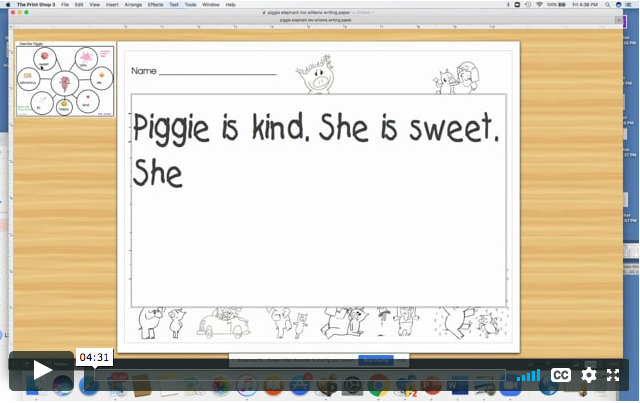This screenshot has width=640, height=403.
Task: Select the Elephant and Piggie standing clipart at the bottom left
Action: point(162,323)
